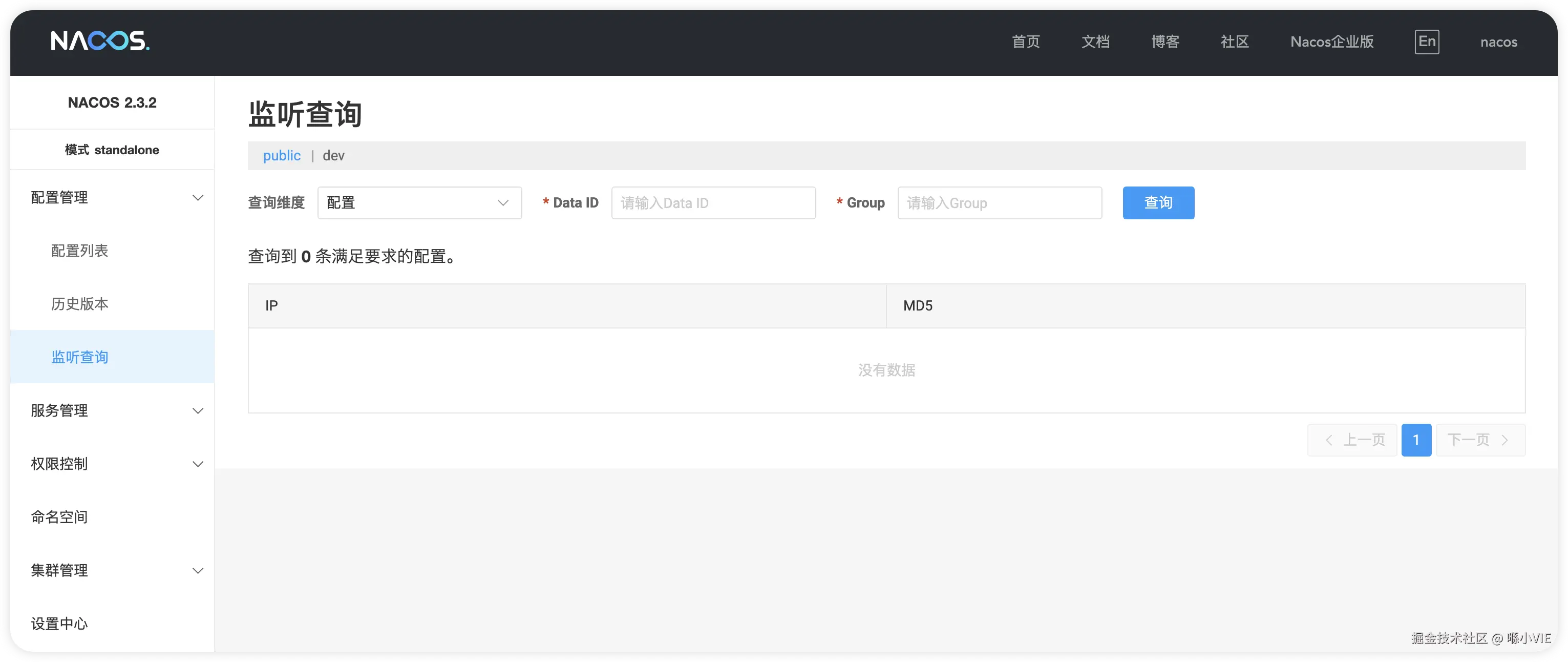Switch language with the En icon

pos(1426,42)
